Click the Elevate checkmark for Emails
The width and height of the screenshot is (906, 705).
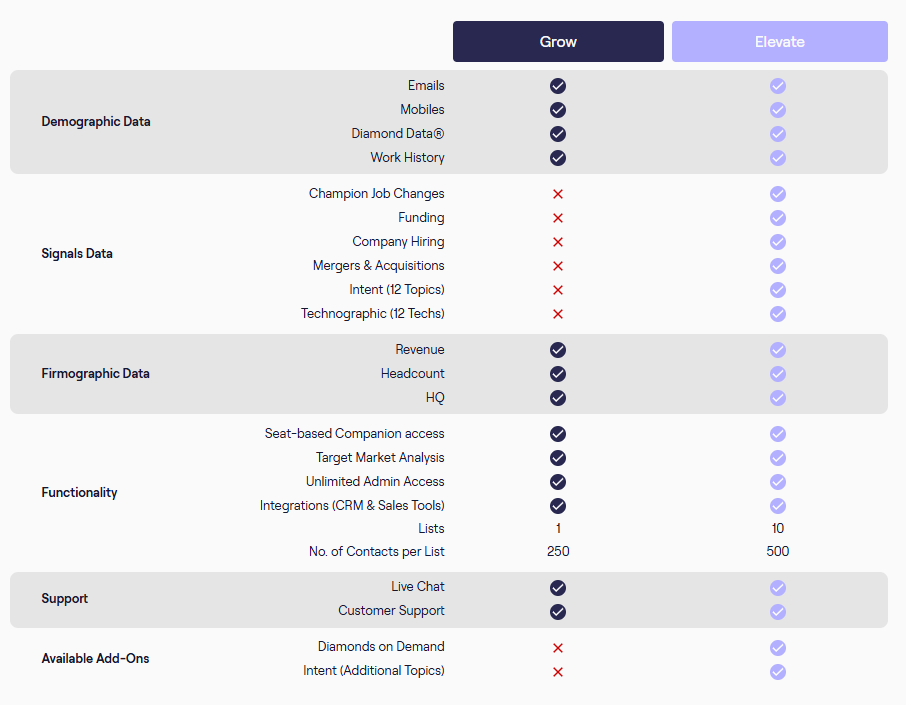tap(778, 86)
